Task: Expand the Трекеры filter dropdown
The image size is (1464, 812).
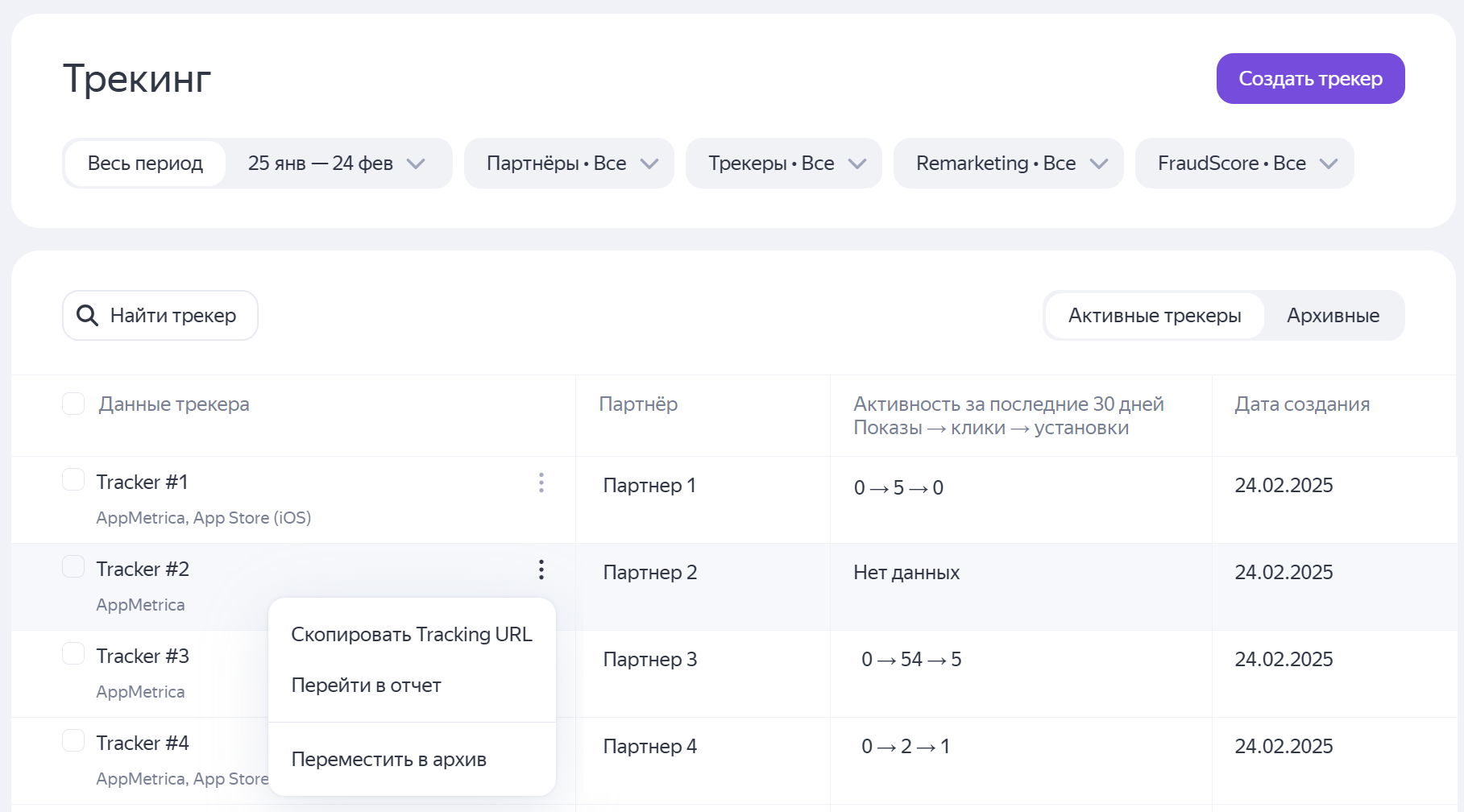Action: 783,164
